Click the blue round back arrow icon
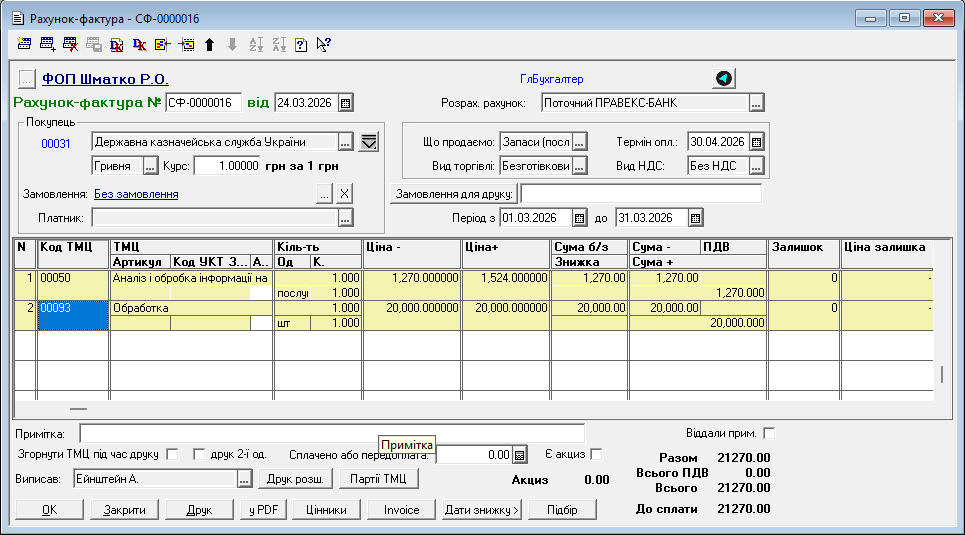This screenshot has height=535, width=965. pos(724,78)
